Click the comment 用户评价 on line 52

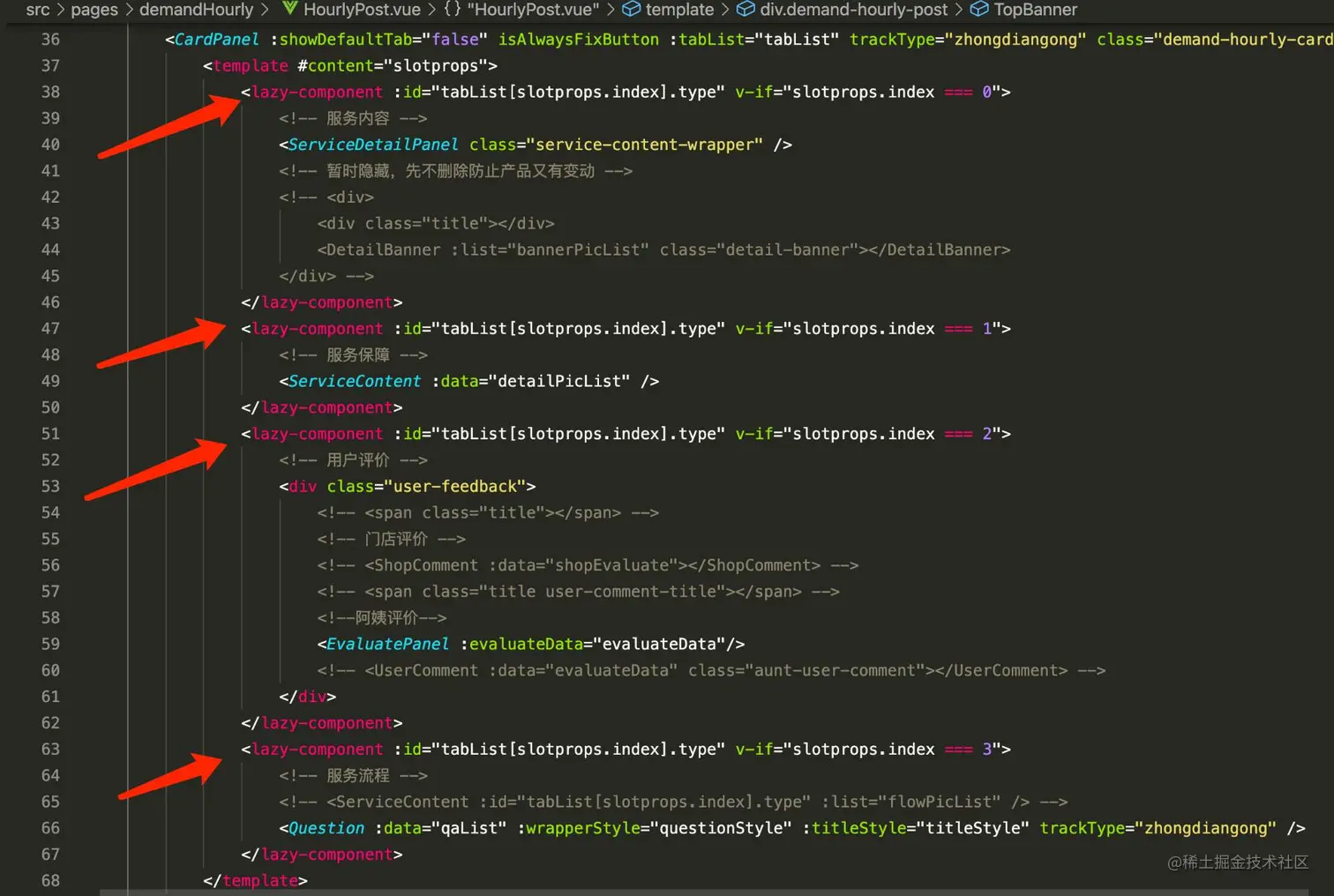(353, 459)
